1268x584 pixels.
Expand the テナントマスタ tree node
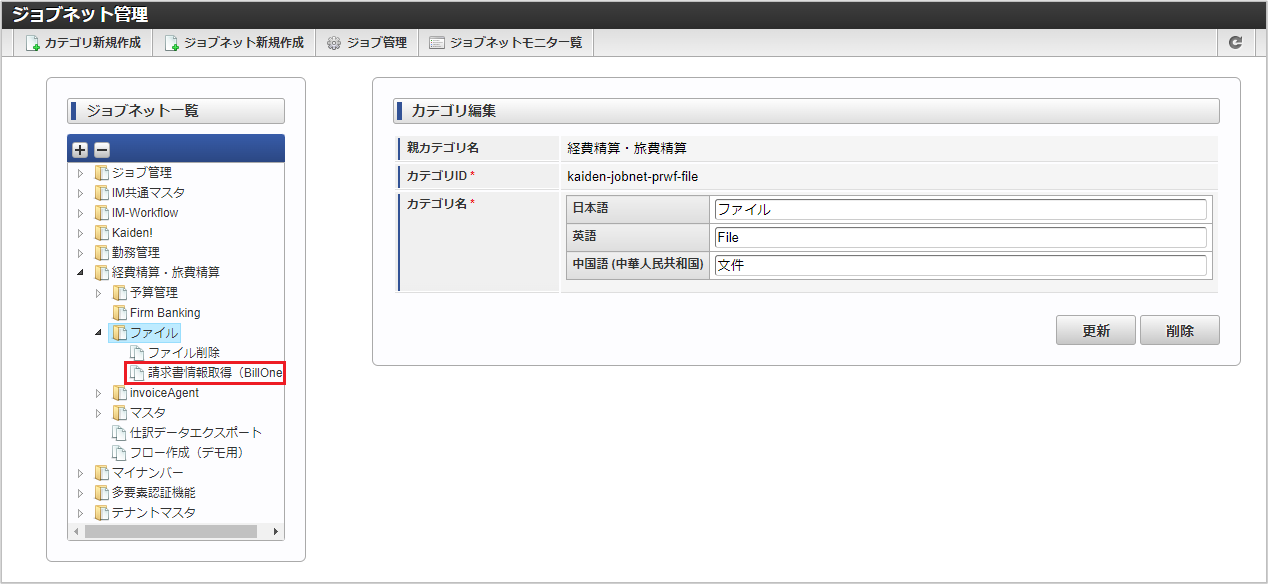81,513
